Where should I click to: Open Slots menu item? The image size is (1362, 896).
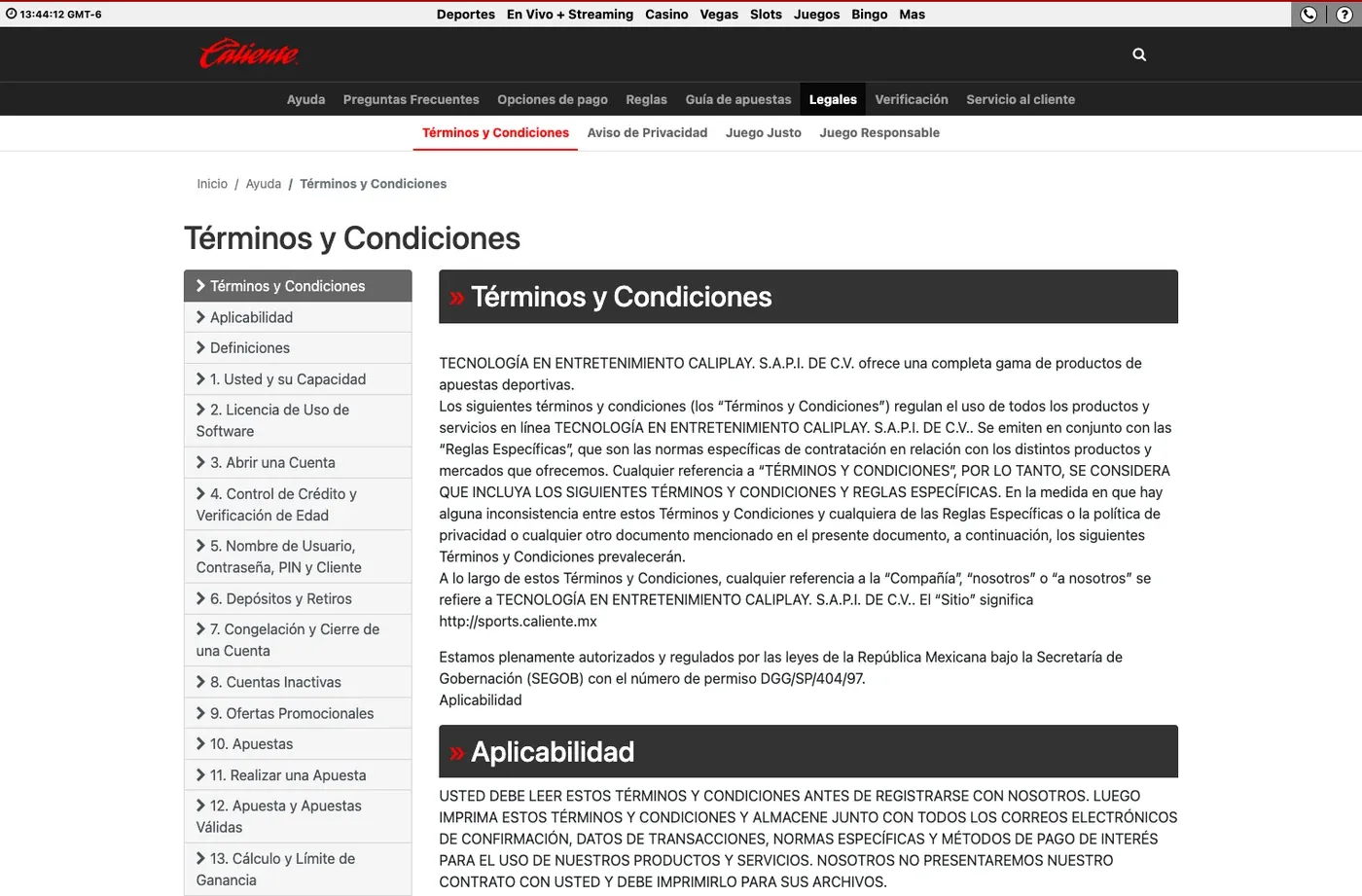tap(766, 15)
